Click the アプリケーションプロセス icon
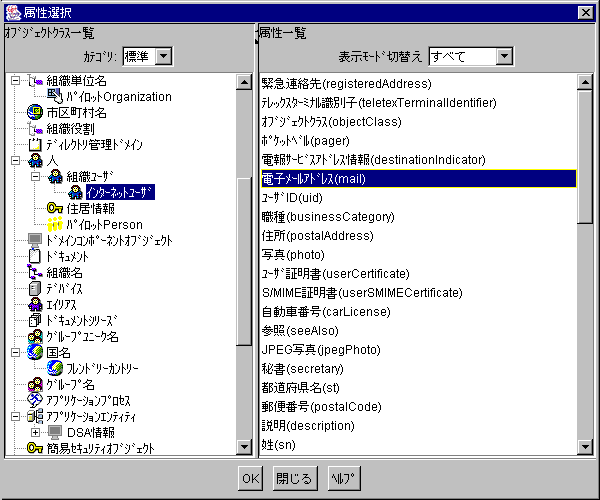The width and height of the screenshot is (600, 500). (x=35, y=401)
